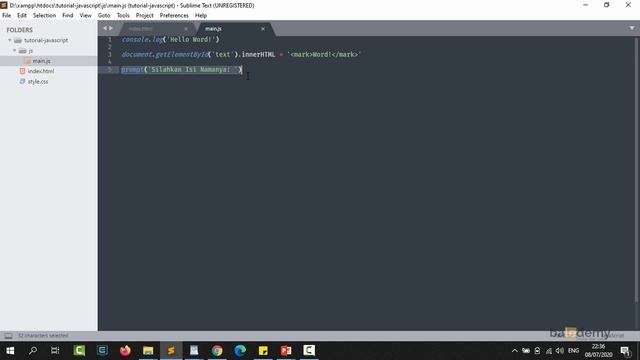Viewport: 640px width, 360px height.
Task: Toggle the sidebar via status bar icon
Action: point(8,336)
